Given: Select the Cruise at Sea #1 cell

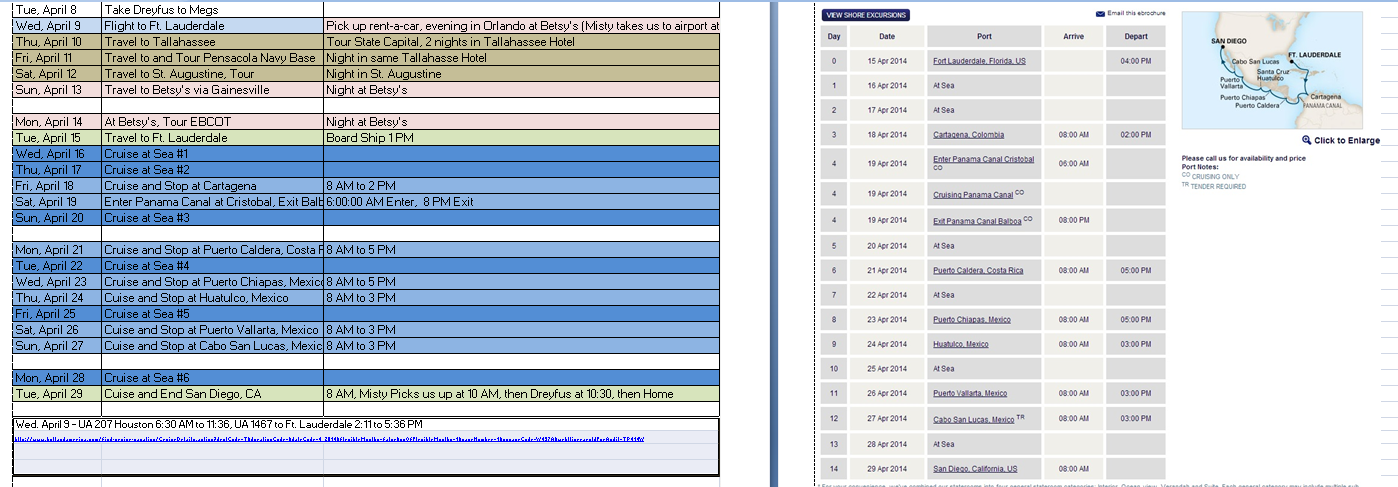Looking at the screenshot, I should coord(211,154).
